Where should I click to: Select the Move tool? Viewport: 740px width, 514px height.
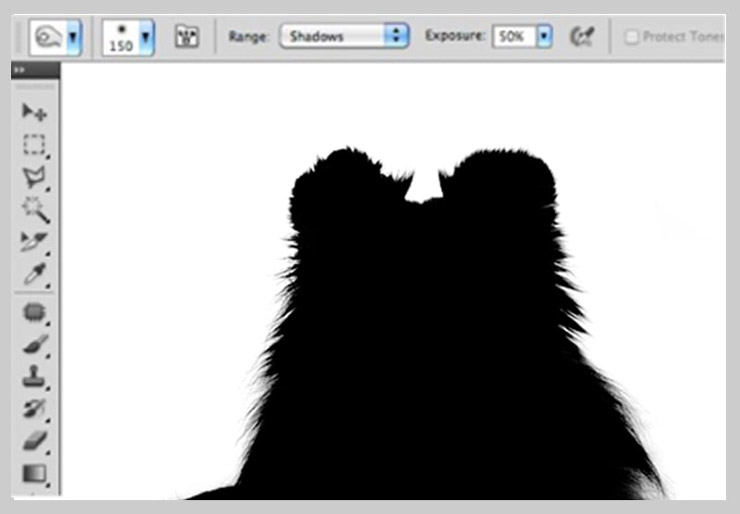pos(35,112)
